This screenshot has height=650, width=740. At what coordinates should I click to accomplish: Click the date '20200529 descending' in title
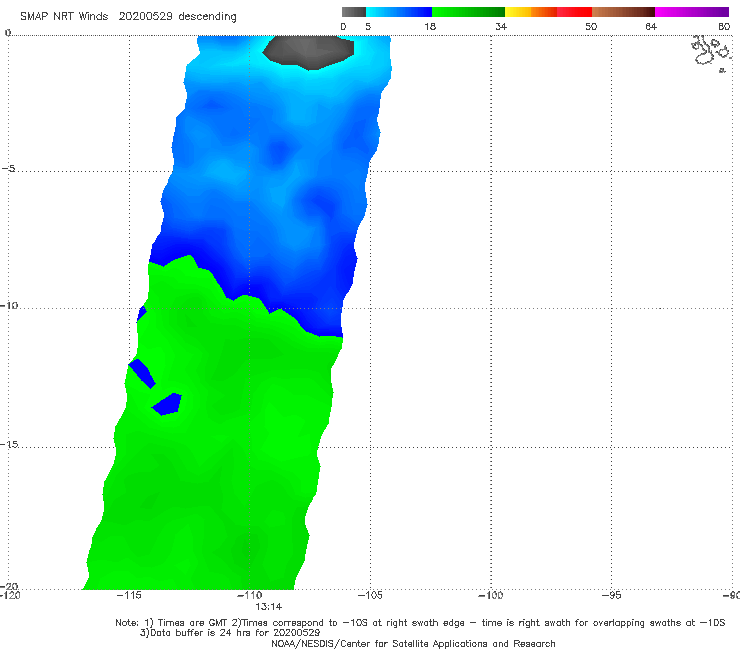pos(177,17)
